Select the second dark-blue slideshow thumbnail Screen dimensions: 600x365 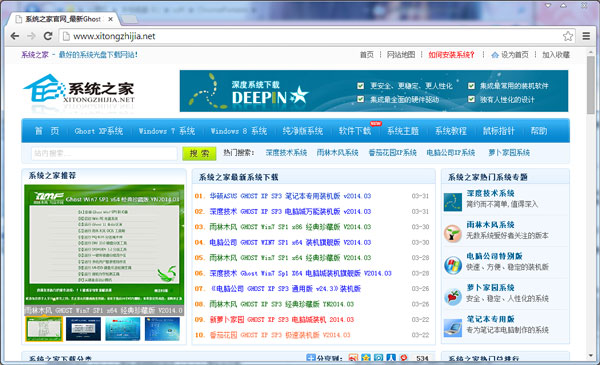(x=83, y=329)
